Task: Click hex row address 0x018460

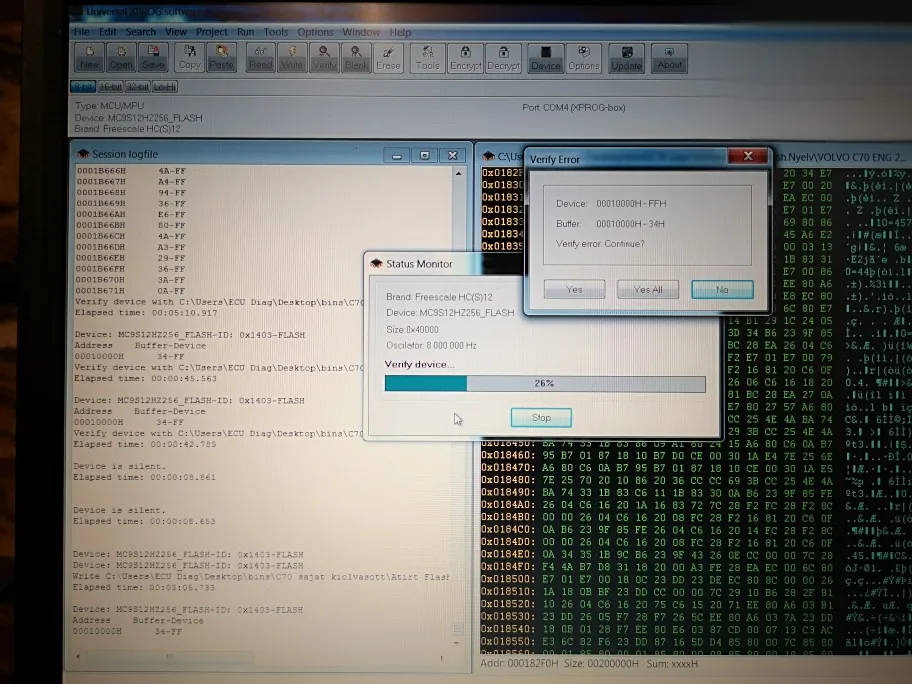Action: (x=508, y=455)
